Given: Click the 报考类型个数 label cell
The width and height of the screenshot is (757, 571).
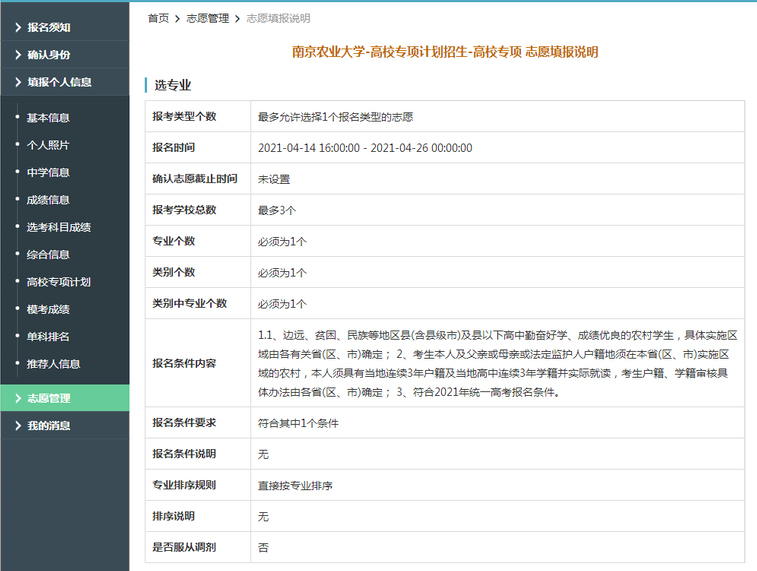Looking at the screenshot, I should pyautogui.click(x=198, y=116).
